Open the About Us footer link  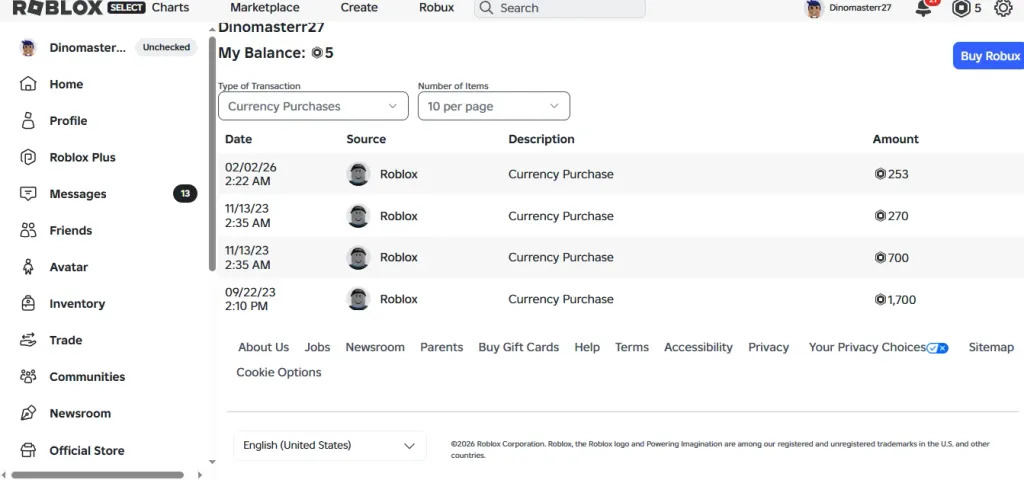(263, 347)
